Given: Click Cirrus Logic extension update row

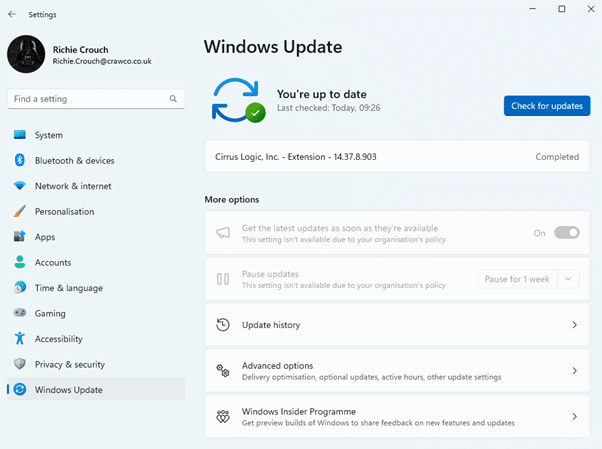Looking at the screenshot, I should (x=397, y=156).
